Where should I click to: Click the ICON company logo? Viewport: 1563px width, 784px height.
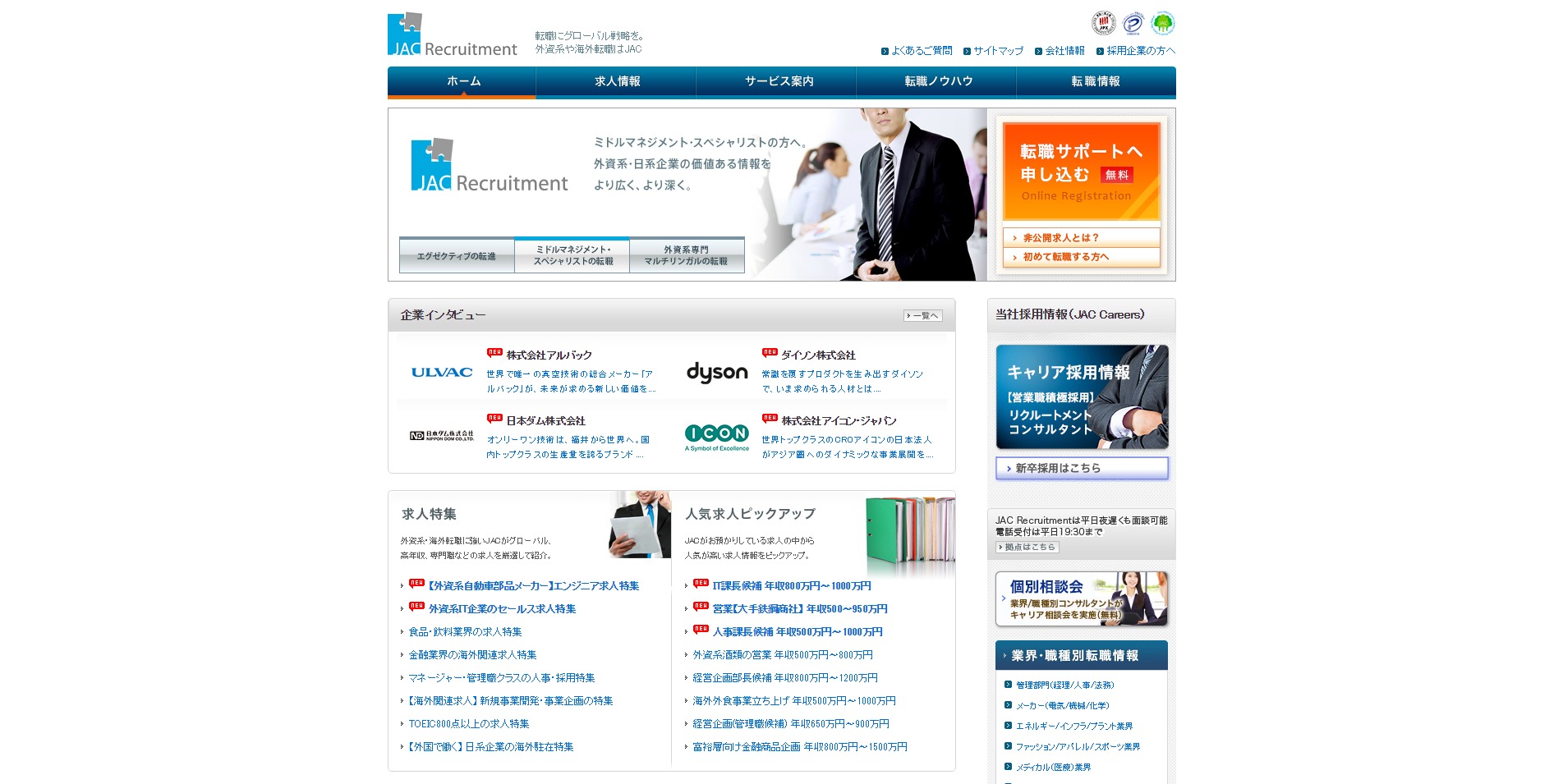[x=717, y=437]
